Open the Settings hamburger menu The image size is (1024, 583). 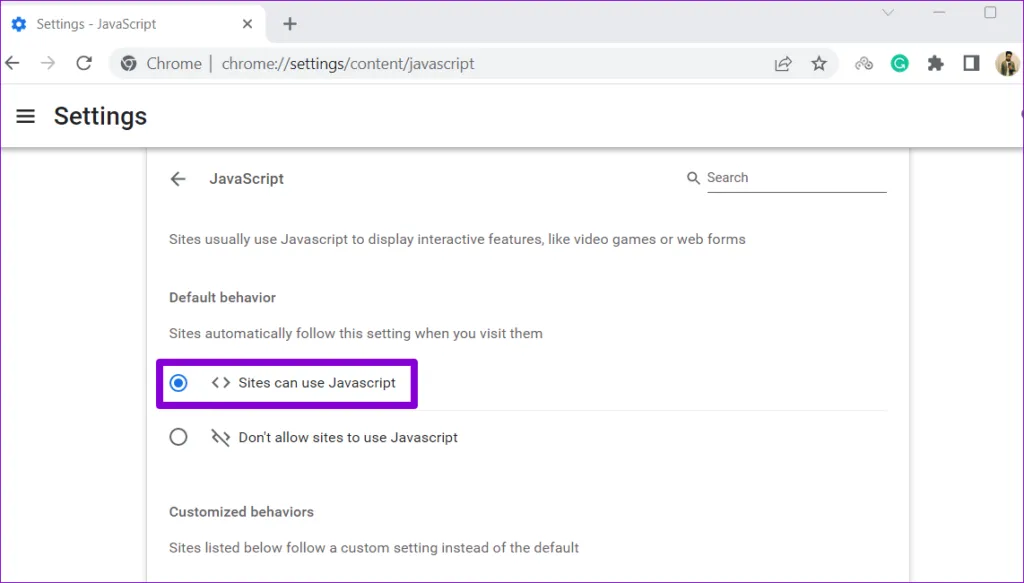click(26, 116)
